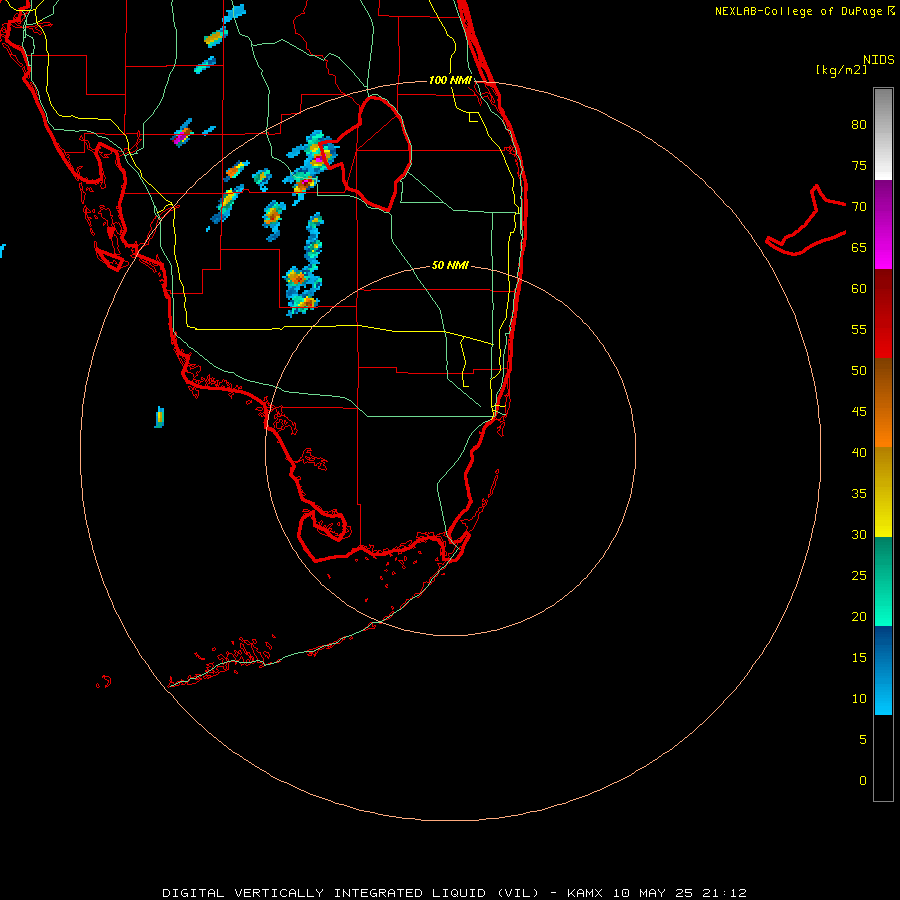Click the magenta-purple segment of the color bar
This screenshot has height=900, width=900.
point(883,224)
